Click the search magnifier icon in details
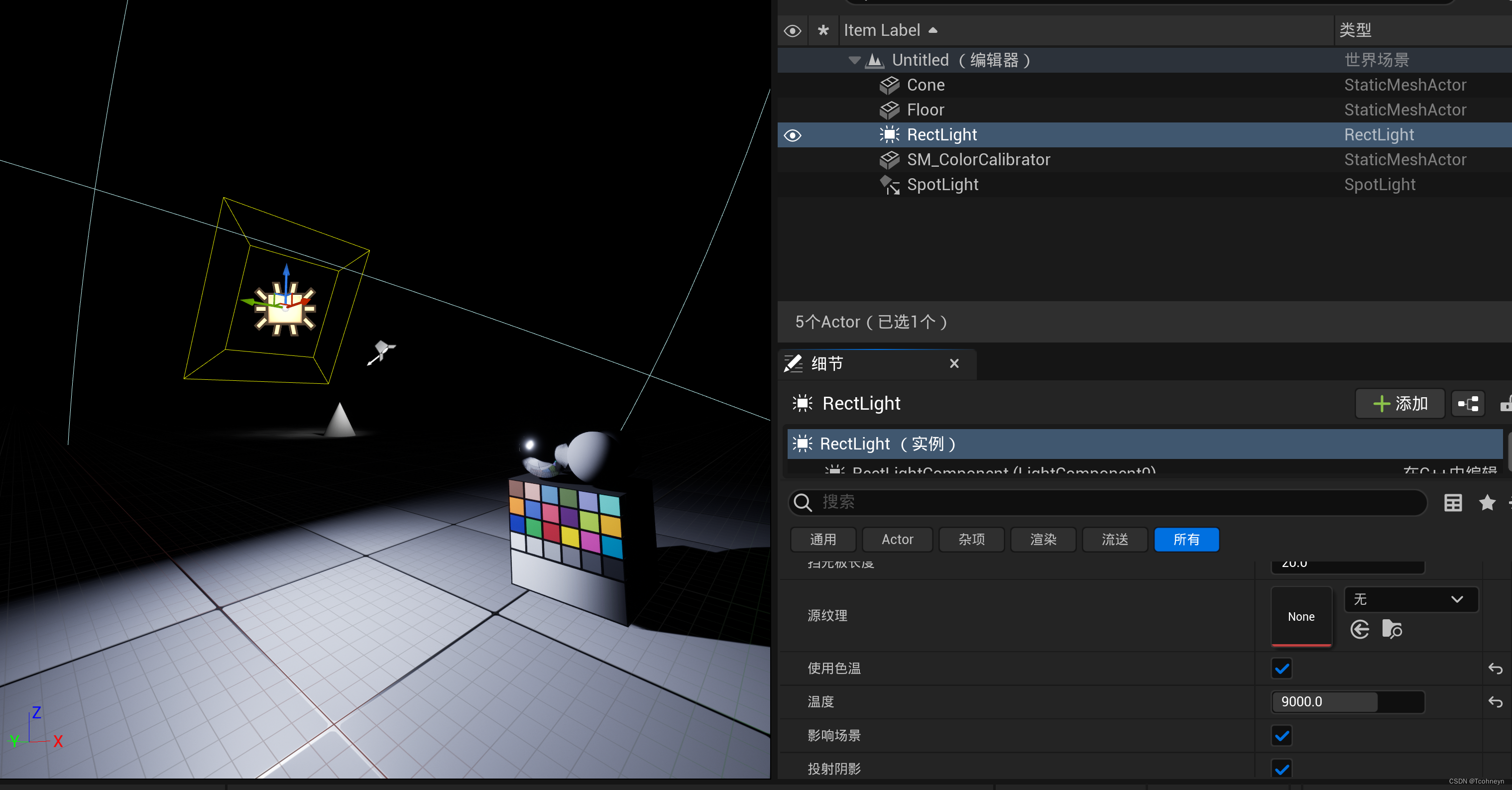 tap(803, 502)
